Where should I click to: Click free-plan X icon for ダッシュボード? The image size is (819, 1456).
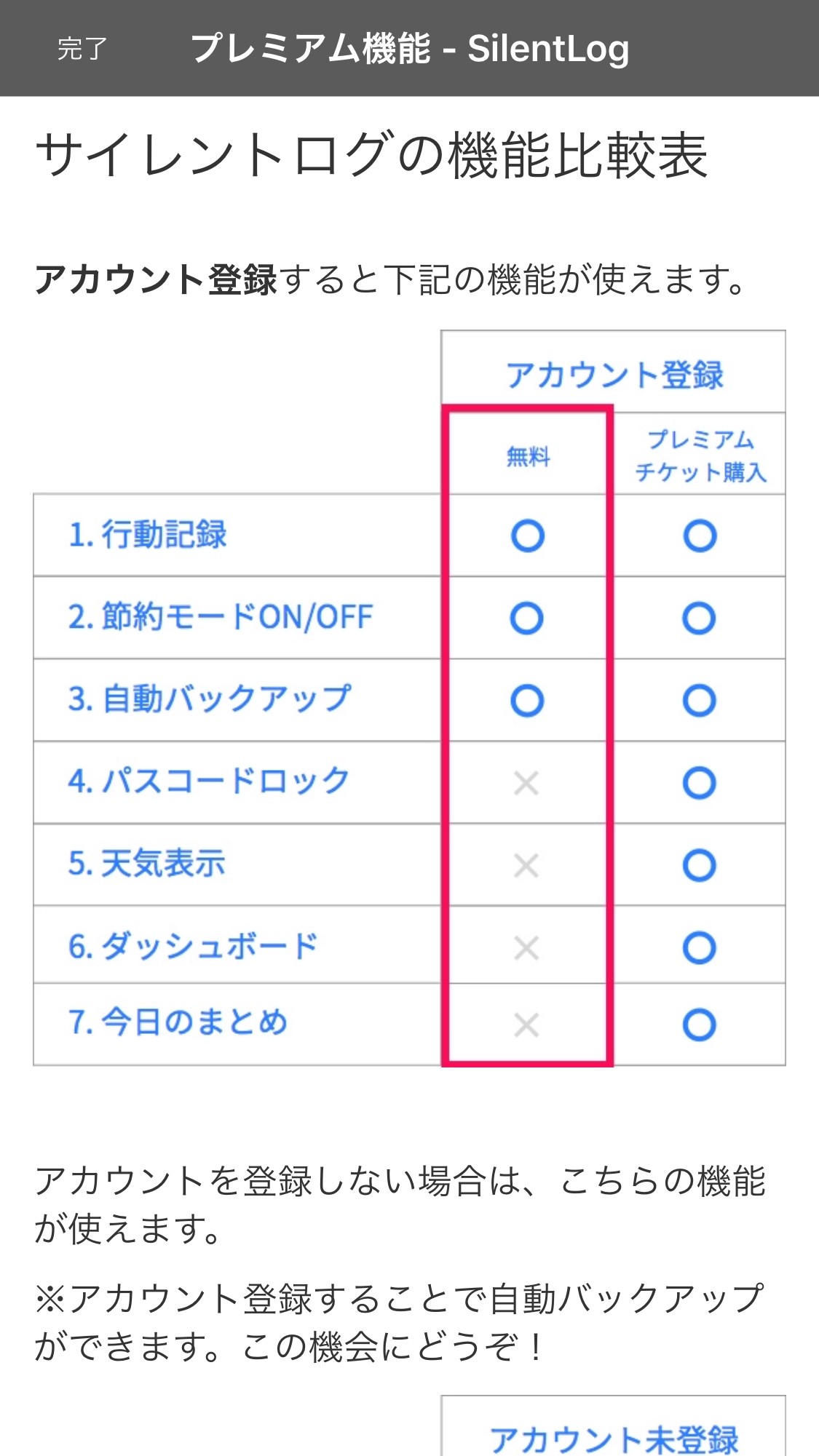click(x=526, y=947)
